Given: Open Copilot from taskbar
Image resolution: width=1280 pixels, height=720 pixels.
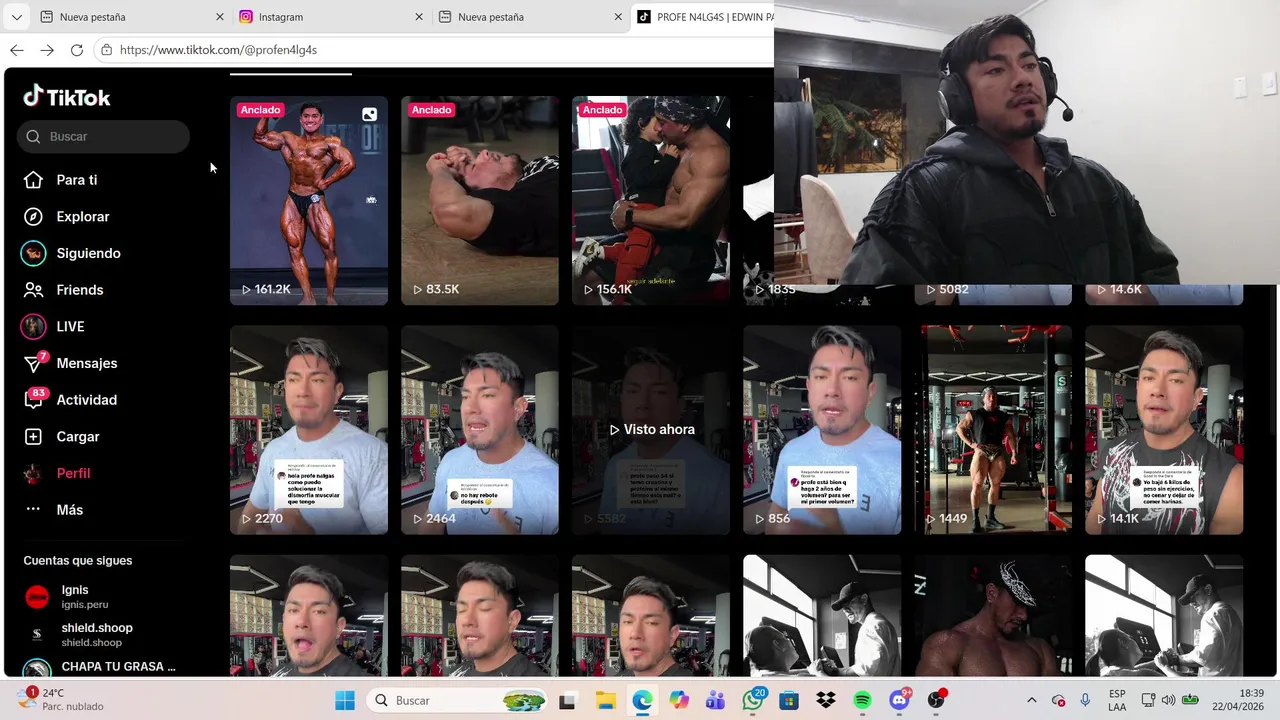Looking at the screenshot, I should pyautogui.click(x=679, y=701).
